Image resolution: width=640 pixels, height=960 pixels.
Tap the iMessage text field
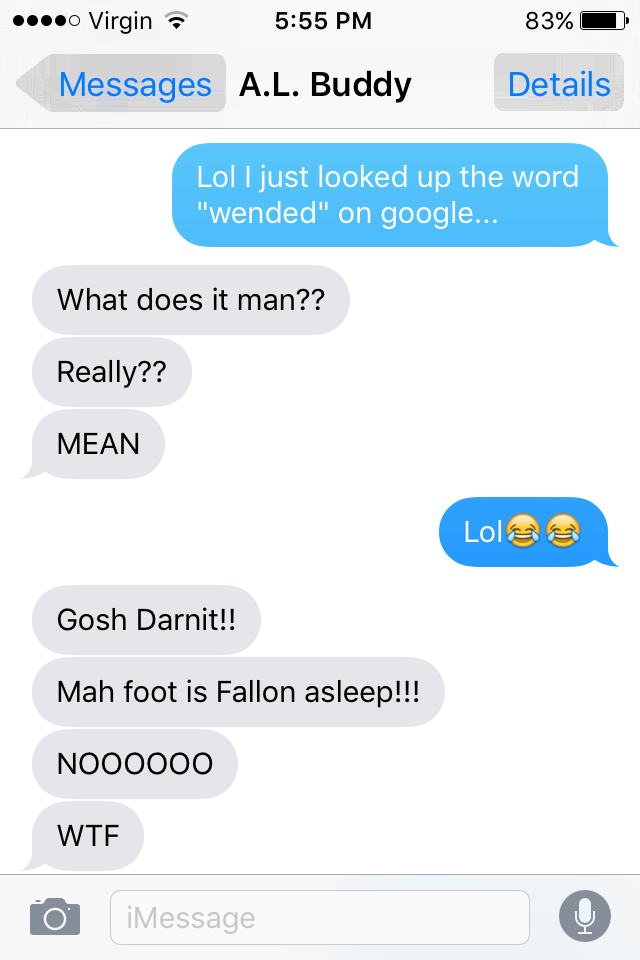click(x=320, y=917)
